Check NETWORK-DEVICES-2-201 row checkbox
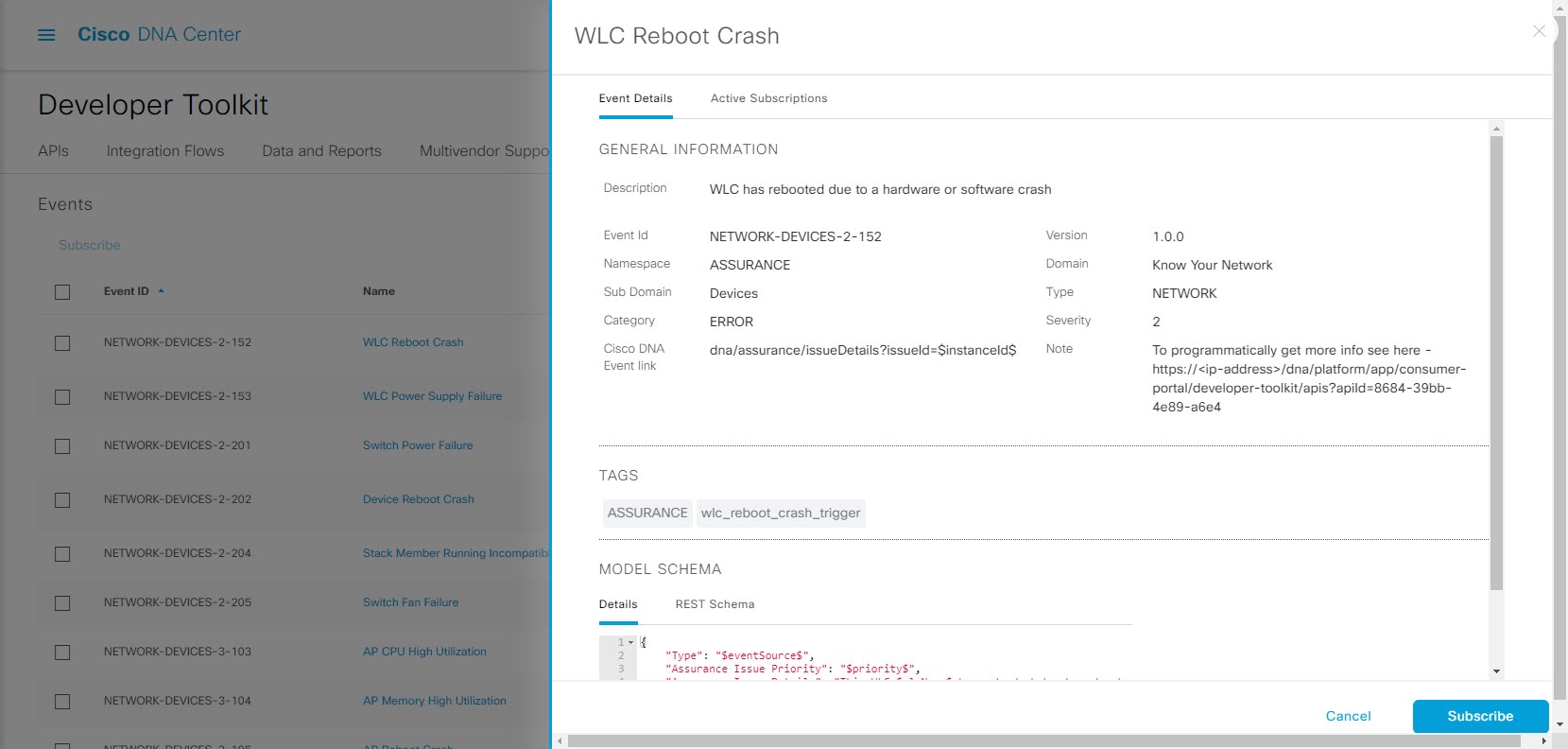Viewport: 1568px width, 749px height. (62, 446)
